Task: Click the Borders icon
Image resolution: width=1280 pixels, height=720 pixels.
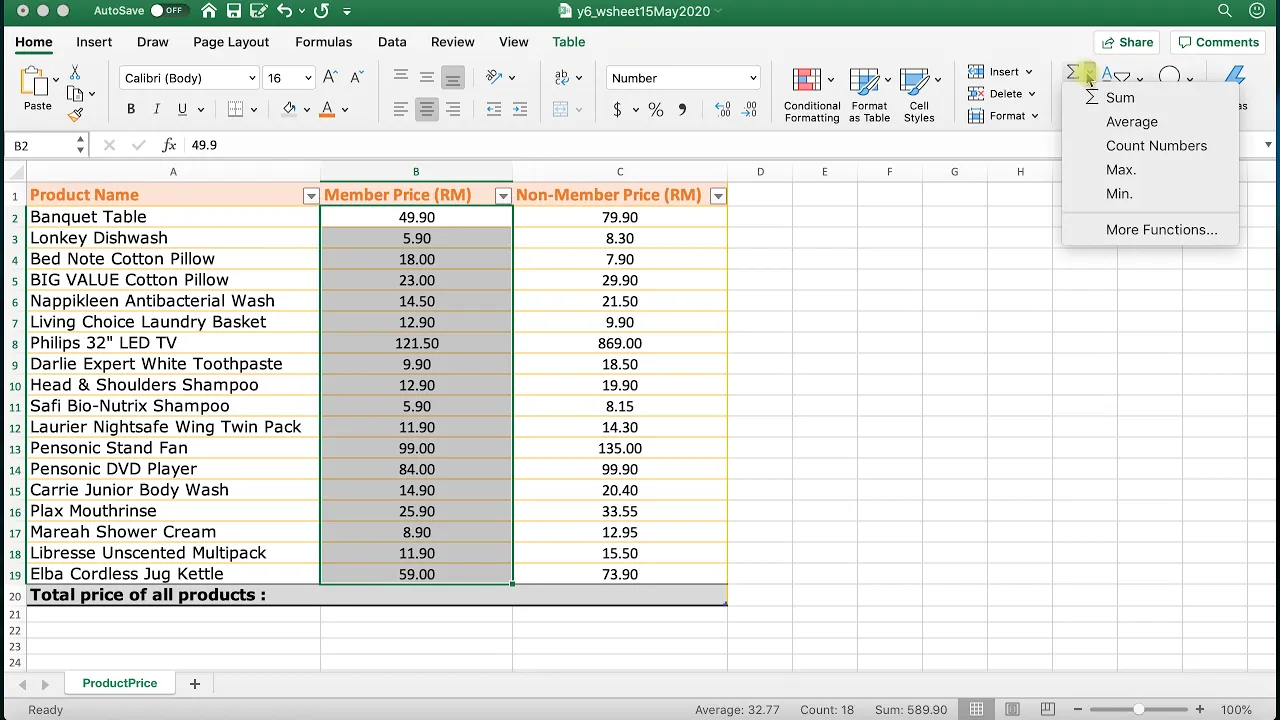Action: point(236,109)
